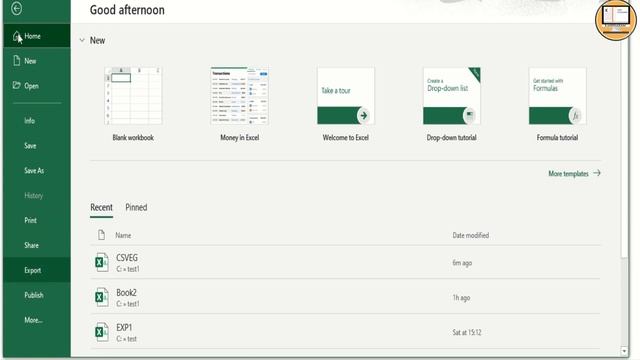Click the Blank workbook label text
Viewport: 640px width, 360px height.
pyautogui.click(x=133, y=138)
